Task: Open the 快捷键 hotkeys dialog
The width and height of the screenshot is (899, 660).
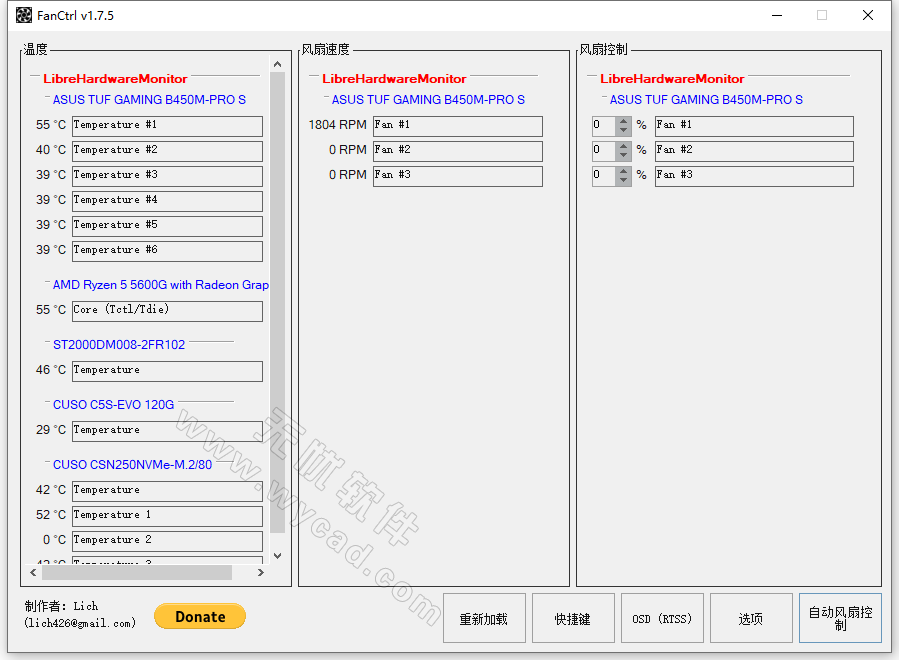Action: click(573, 619)
